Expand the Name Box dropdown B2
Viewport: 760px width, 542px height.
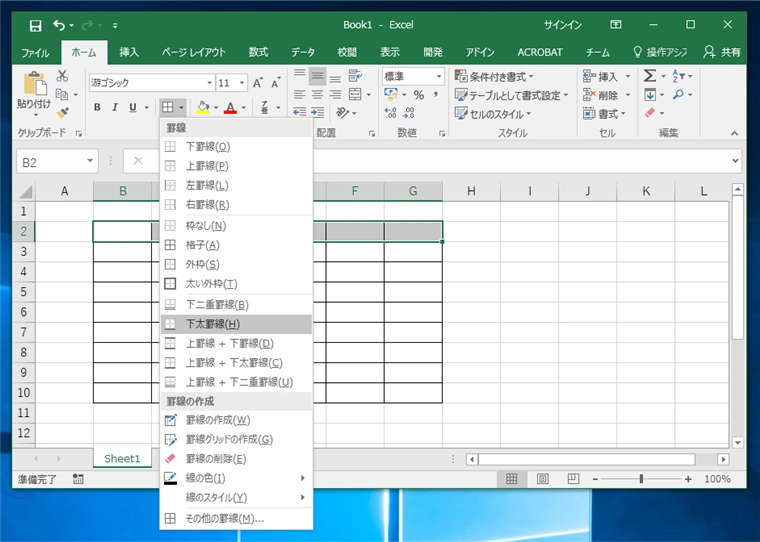90,161
